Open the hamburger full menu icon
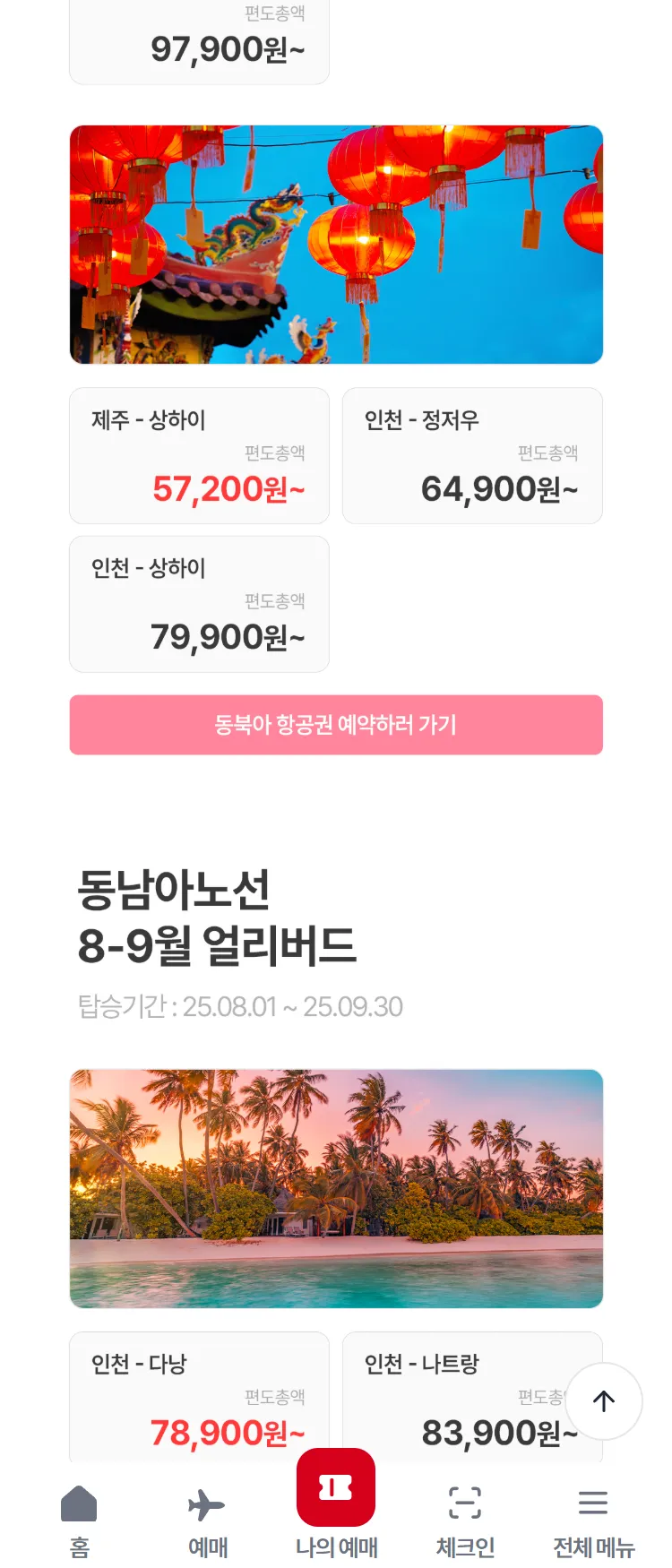The height and width of the screenshot is (1568, 672). tap(593, 1503)
